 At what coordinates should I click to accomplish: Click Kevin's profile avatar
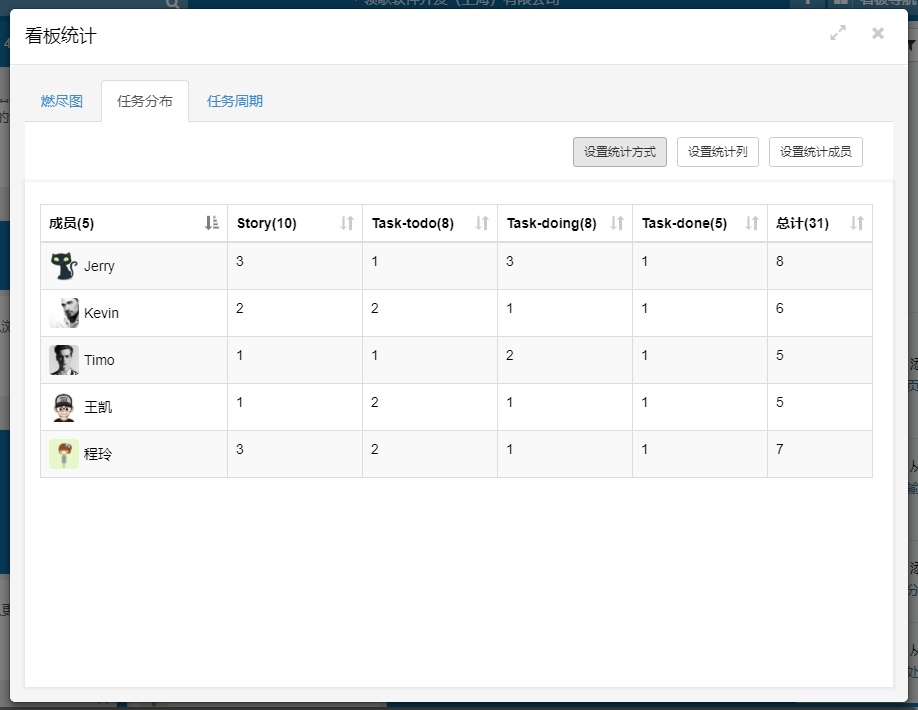click(64, 313)
